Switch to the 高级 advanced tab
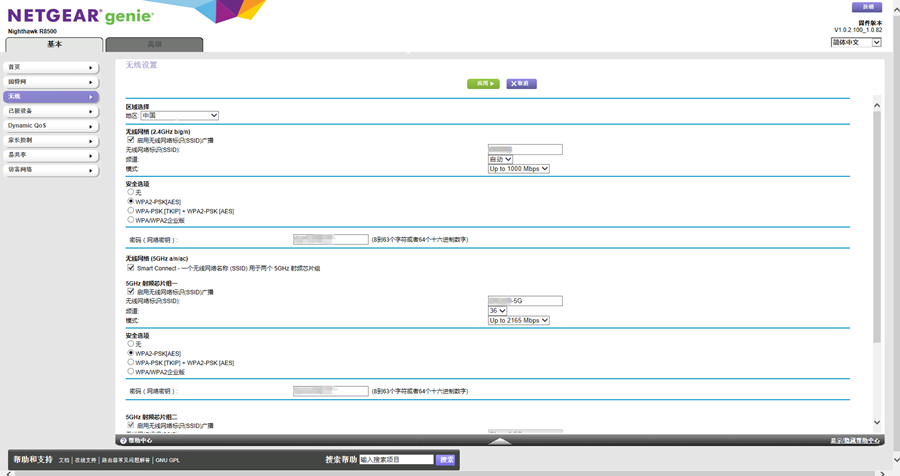The width and height of the screenshot is (900, 476). click(154, 45)
